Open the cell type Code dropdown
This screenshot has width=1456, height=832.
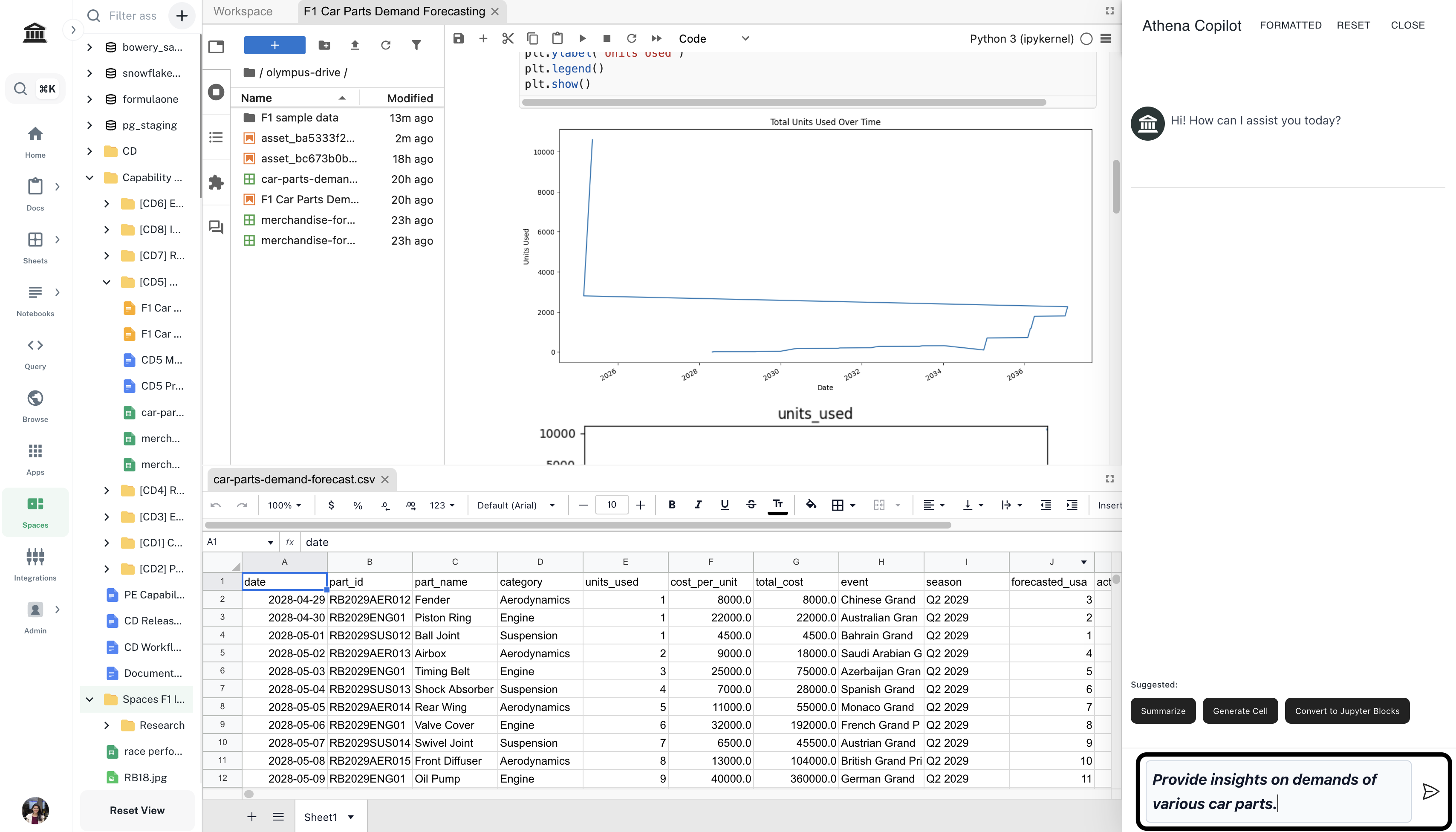point(714,38)
